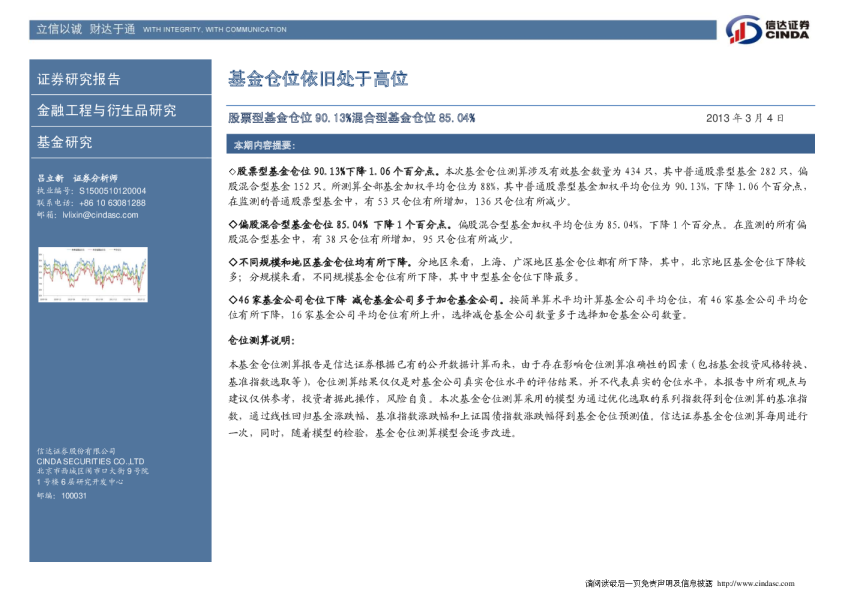Click the diamond bullet before 不同规模和地区 paragraph
842x595 pixels.
click(233, 262)
